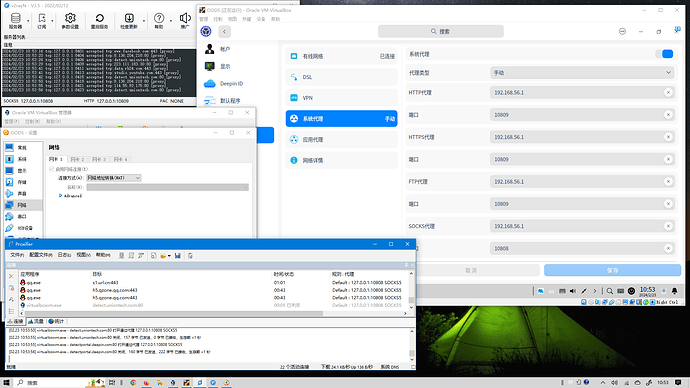Image resolution: width=690 pixels, height=388 pixels.
Task: Open dropdown arrow beside v2rayN Help button
Action: [171, 20]
